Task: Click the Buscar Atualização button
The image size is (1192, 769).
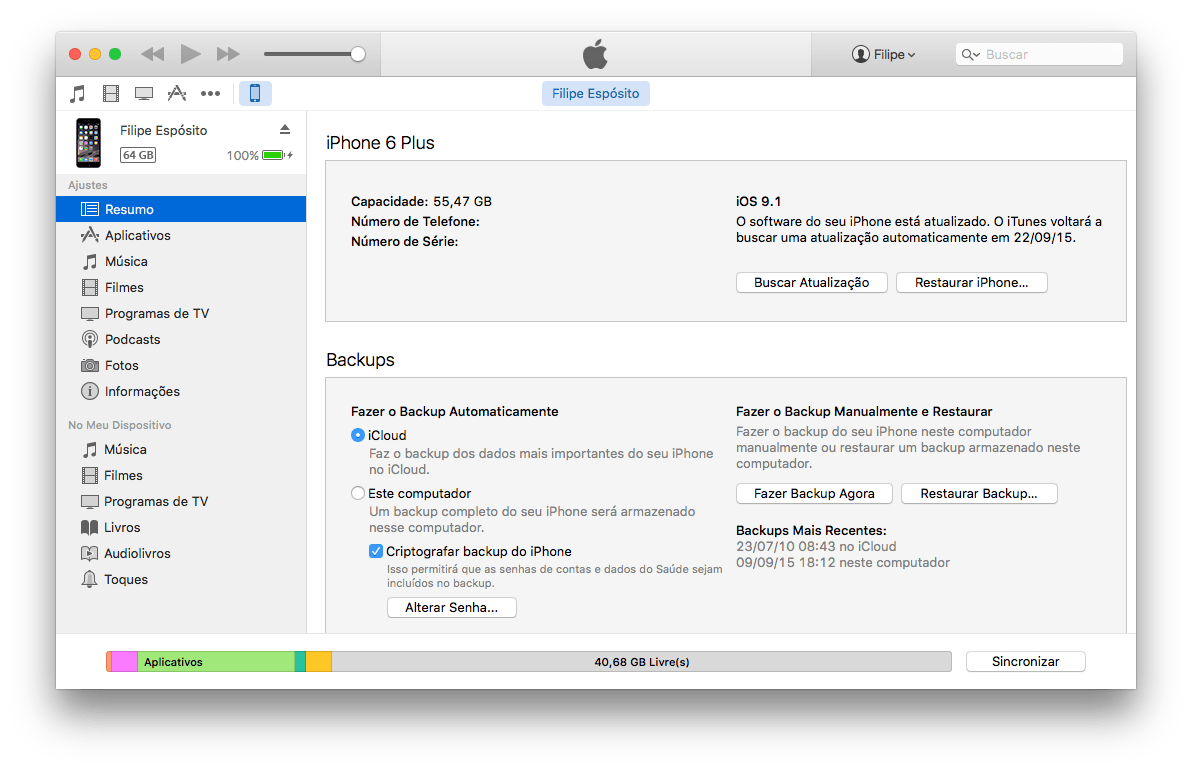Action: [811, 282]
